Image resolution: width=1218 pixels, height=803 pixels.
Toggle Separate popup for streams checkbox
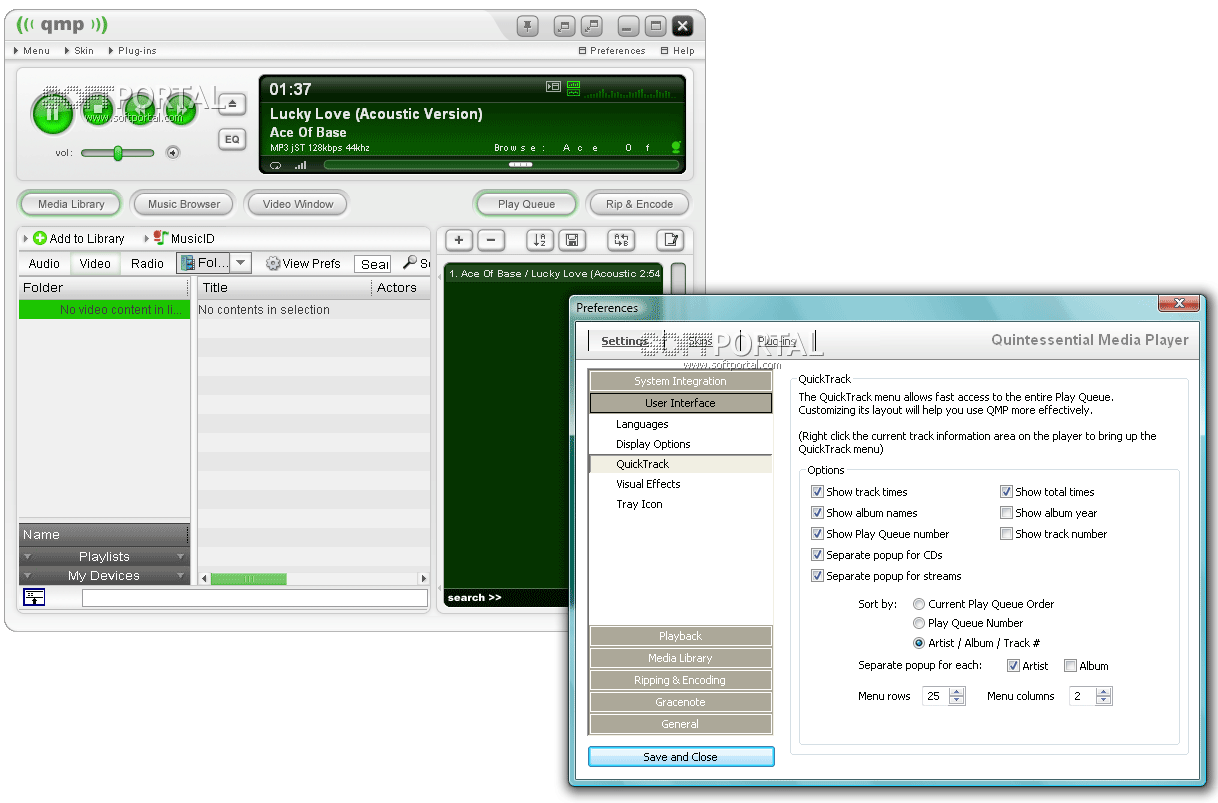(817, 576)
